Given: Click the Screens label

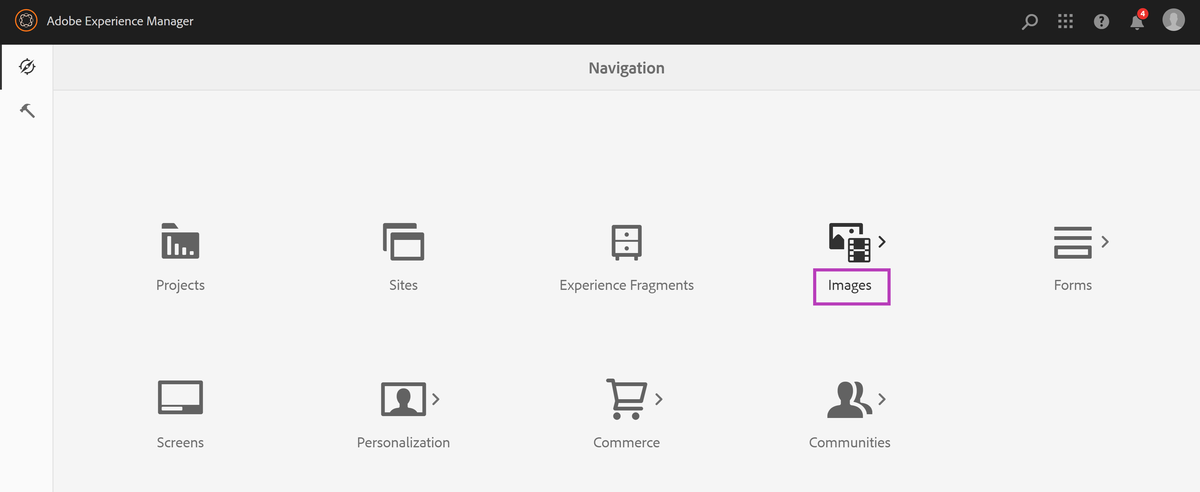Looking at the screenshot, I should (x=180, y=443).
